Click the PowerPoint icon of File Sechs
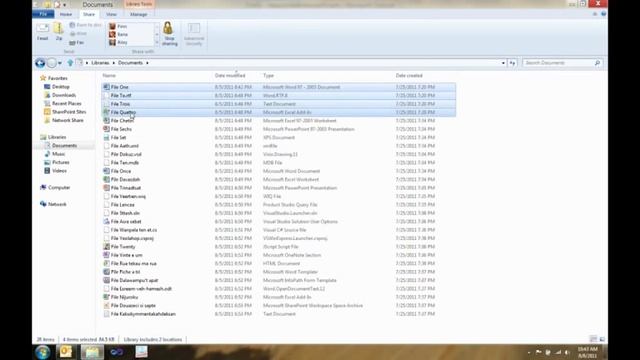Viewport: 640px width, 360px height. click(x=106, y=129)
